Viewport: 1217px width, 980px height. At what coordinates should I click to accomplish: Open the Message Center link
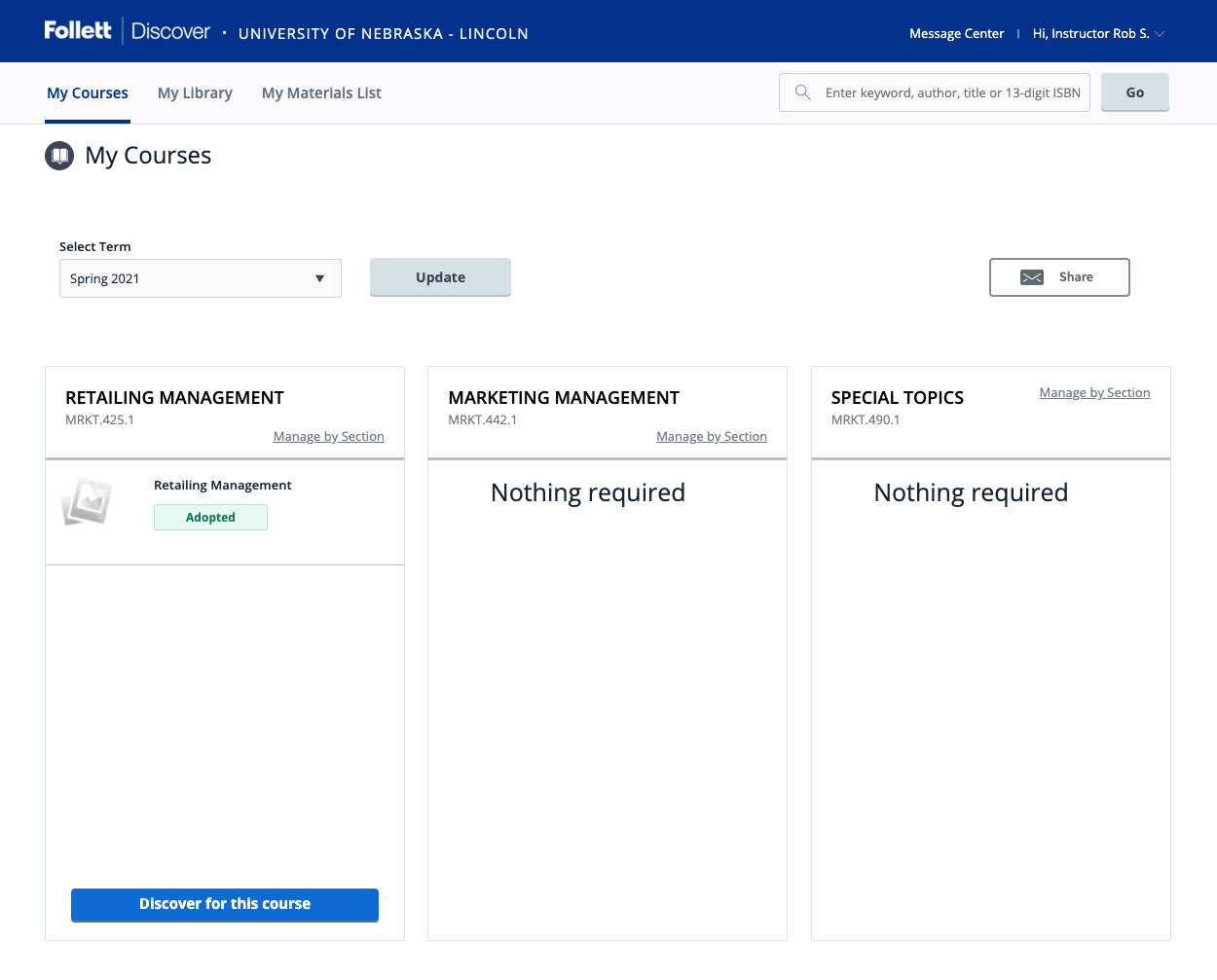coord(956,33)
